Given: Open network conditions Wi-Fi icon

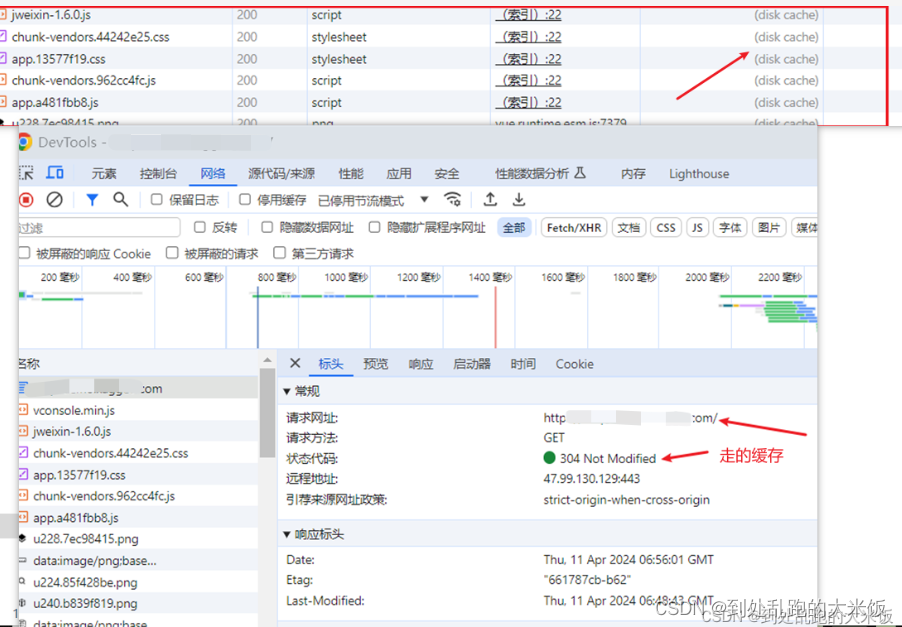Looking at the screenshot, I should click(453, 200).
